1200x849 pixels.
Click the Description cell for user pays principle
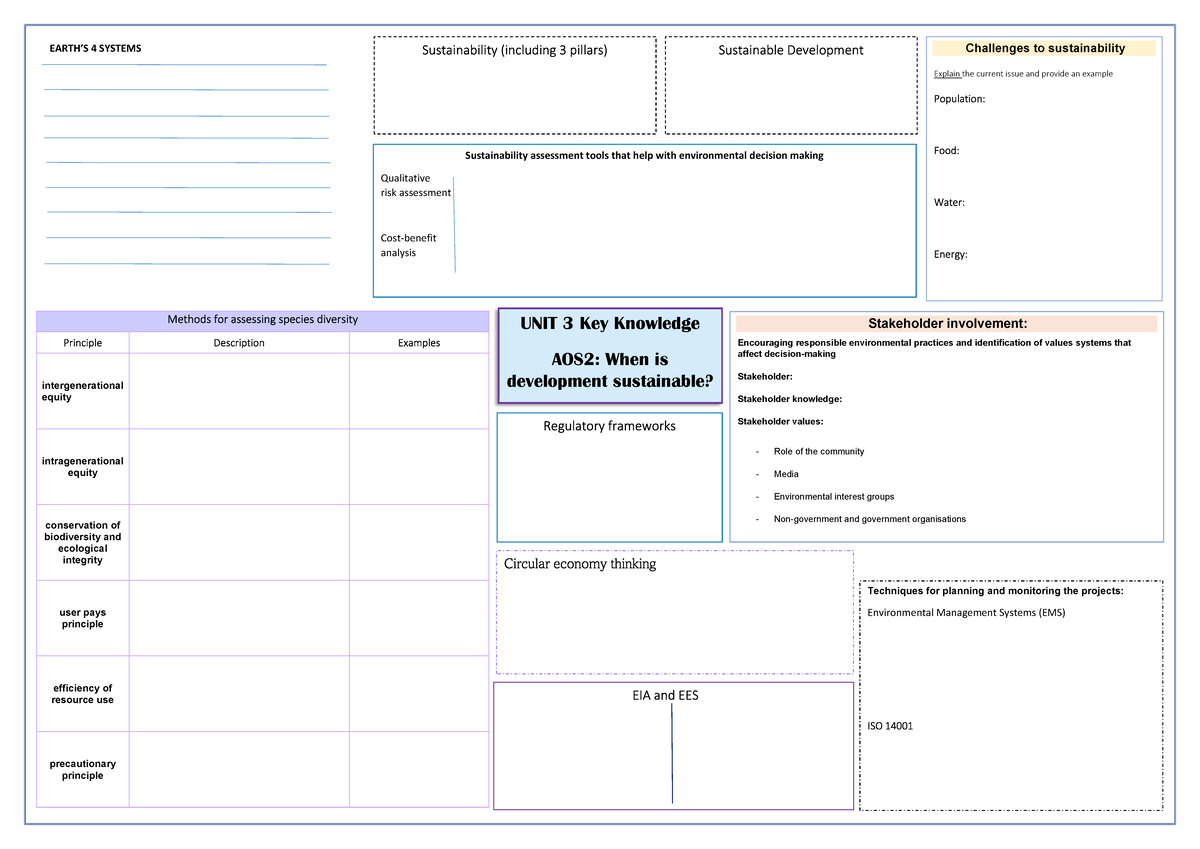(x=239, y=618)
